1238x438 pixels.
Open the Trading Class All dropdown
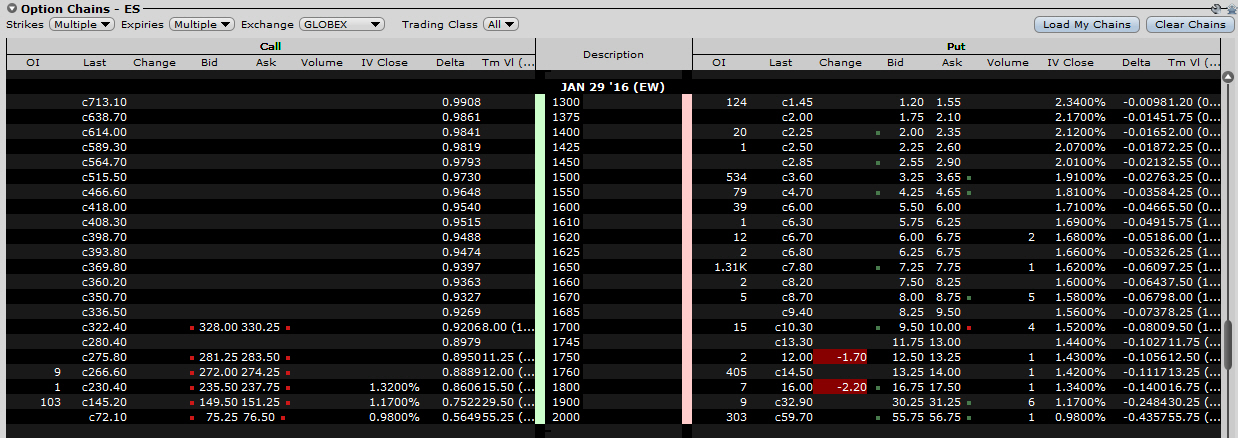click(500, 24)
